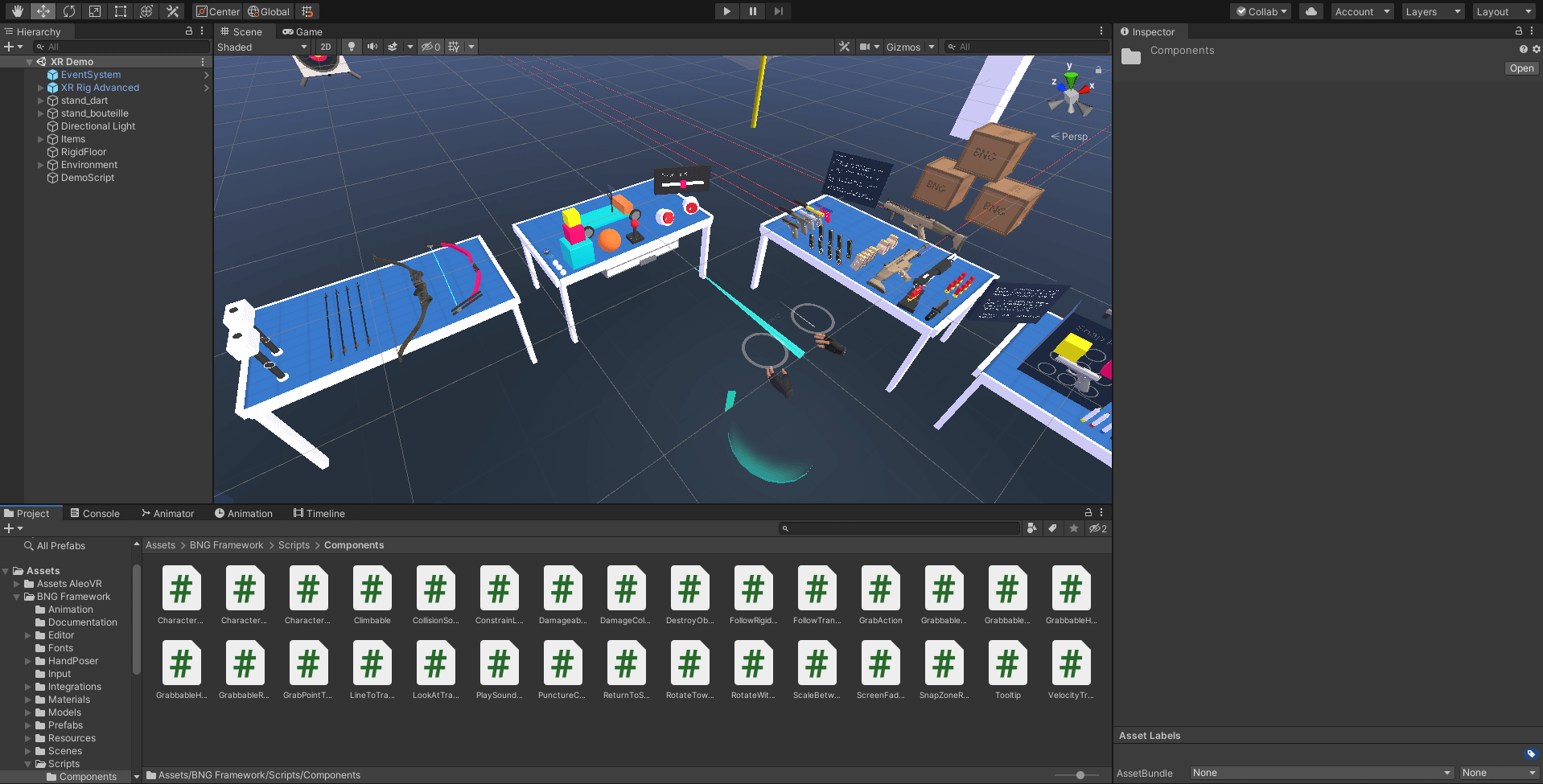Select the Rect Transform tool
Image resolution: width=1543 pixels, height=784 pixels.
(x=121, y=11)
